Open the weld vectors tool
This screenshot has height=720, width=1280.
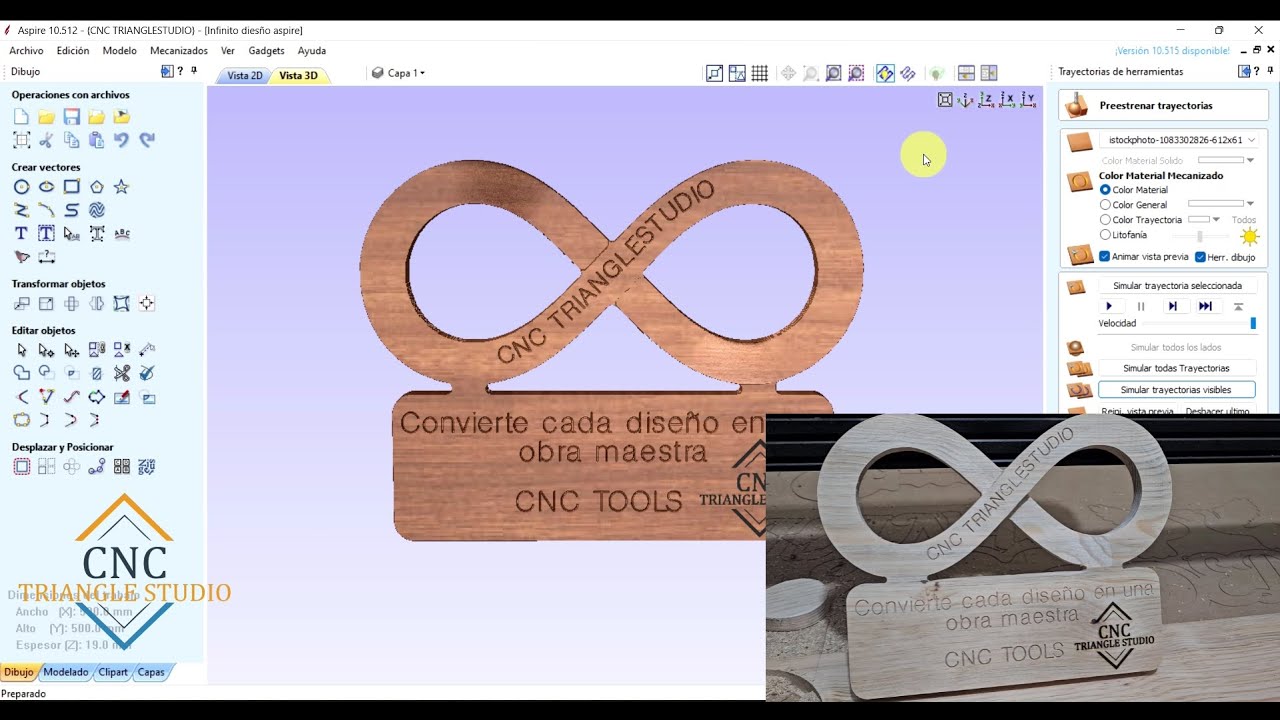(21, 373)
